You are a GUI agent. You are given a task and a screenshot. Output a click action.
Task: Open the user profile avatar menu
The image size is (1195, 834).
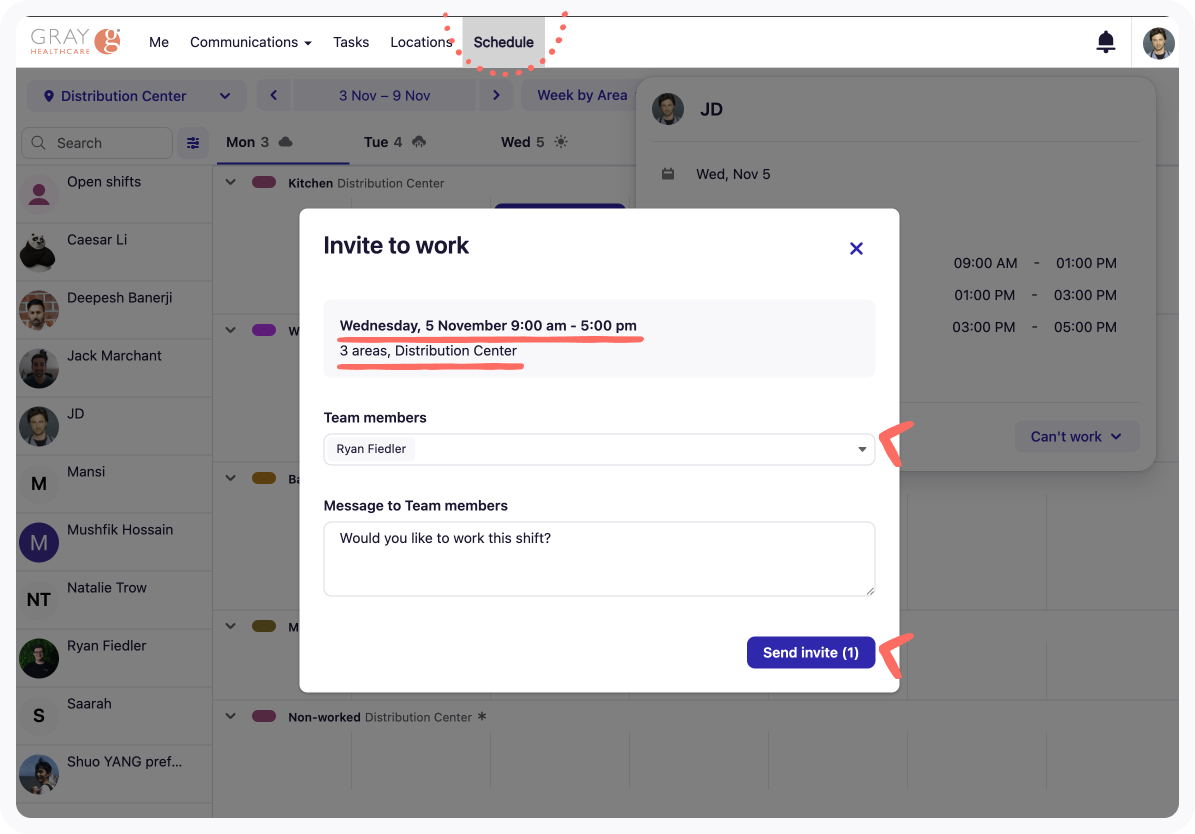1158,43
